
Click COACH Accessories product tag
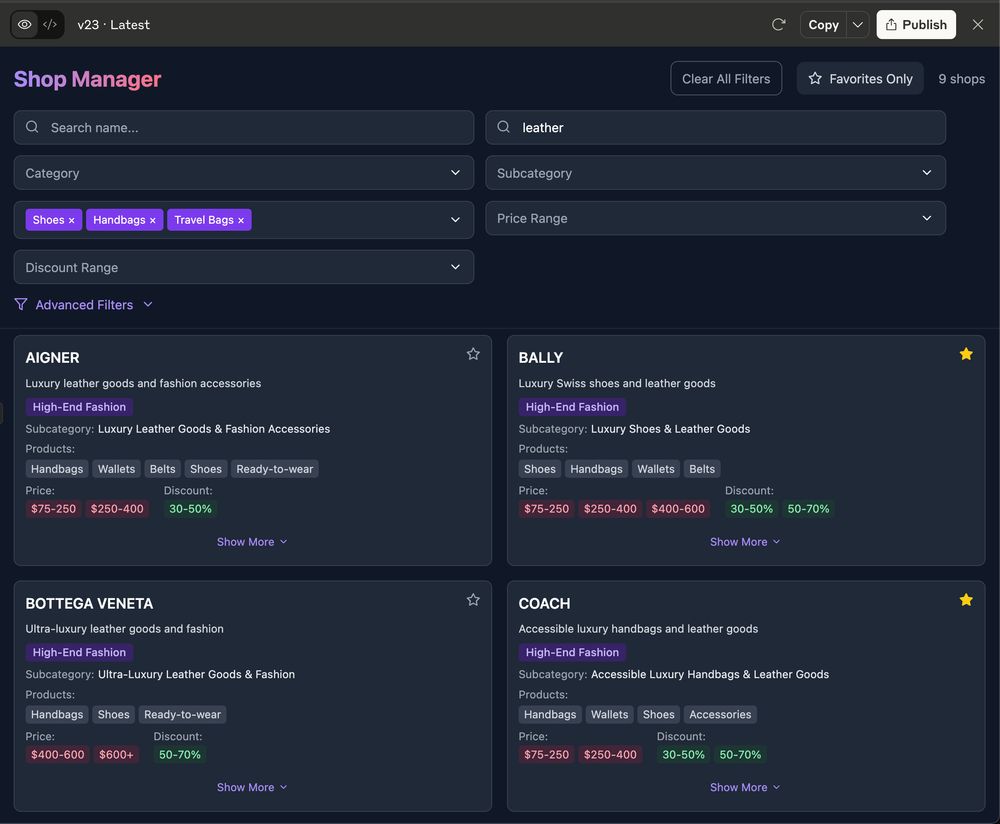click(x=720, y=714)
